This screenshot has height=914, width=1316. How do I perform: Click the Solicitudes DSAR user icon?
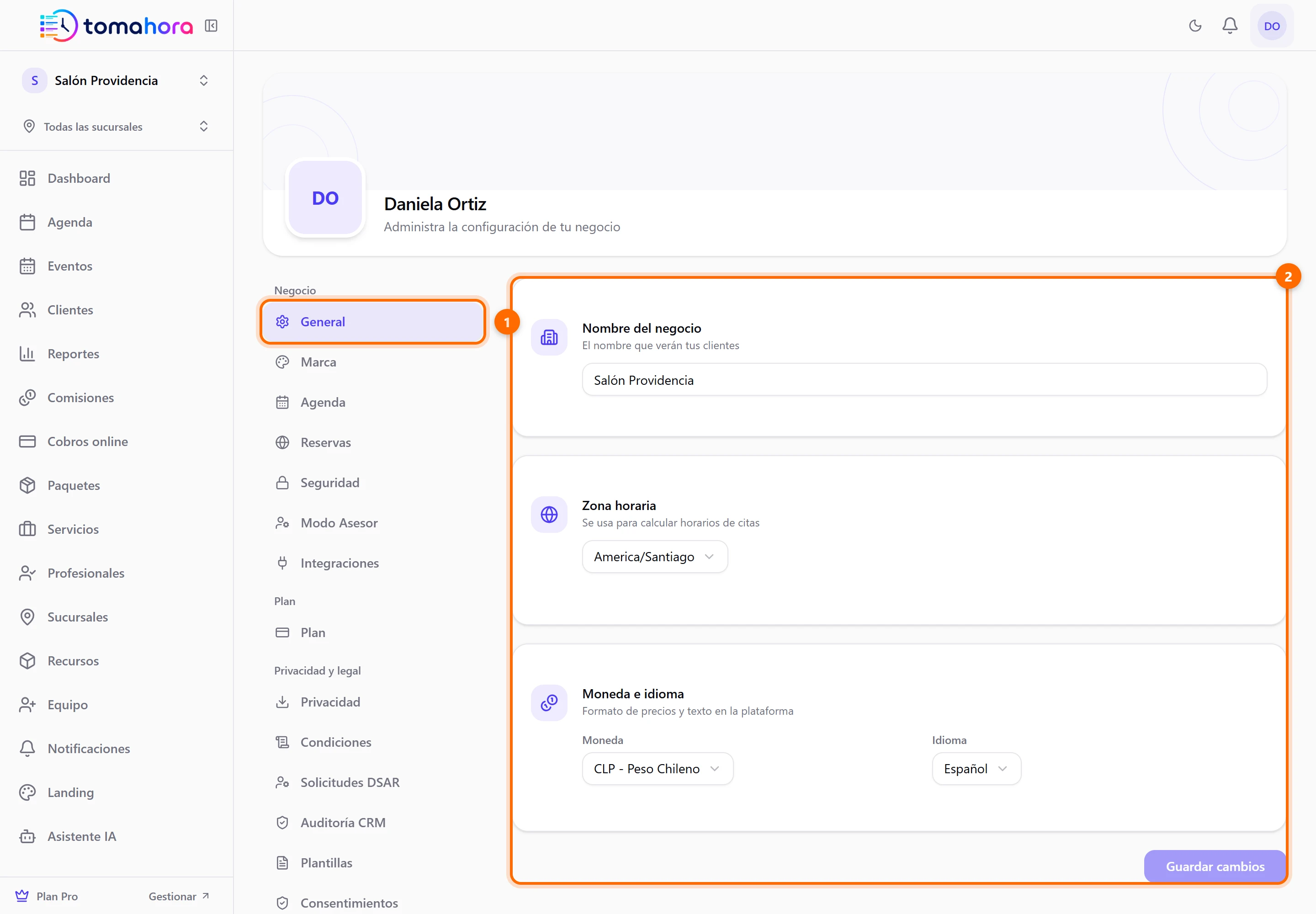282,782
